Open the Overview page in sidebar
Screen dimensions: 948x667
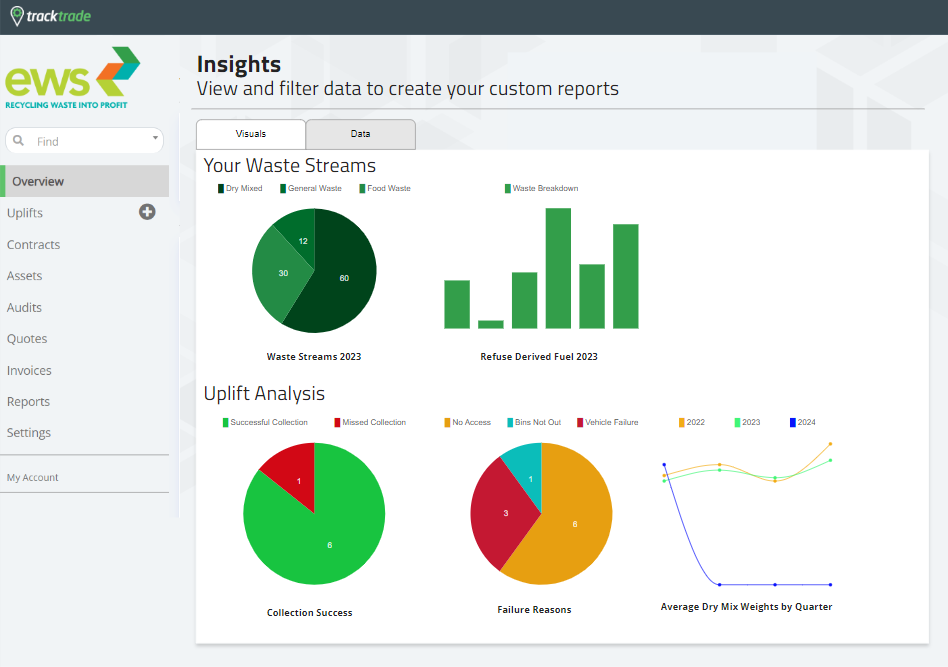pyautogui.click(x=85, y=181)
